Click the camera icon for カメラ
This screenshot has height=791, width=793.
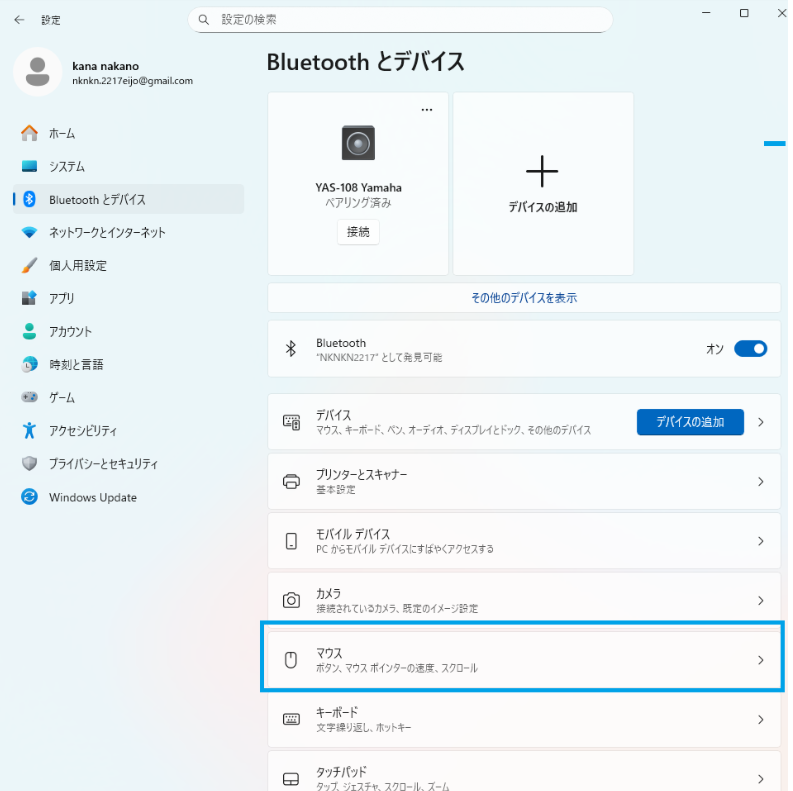pyautogui.click(x=291, y=600)
